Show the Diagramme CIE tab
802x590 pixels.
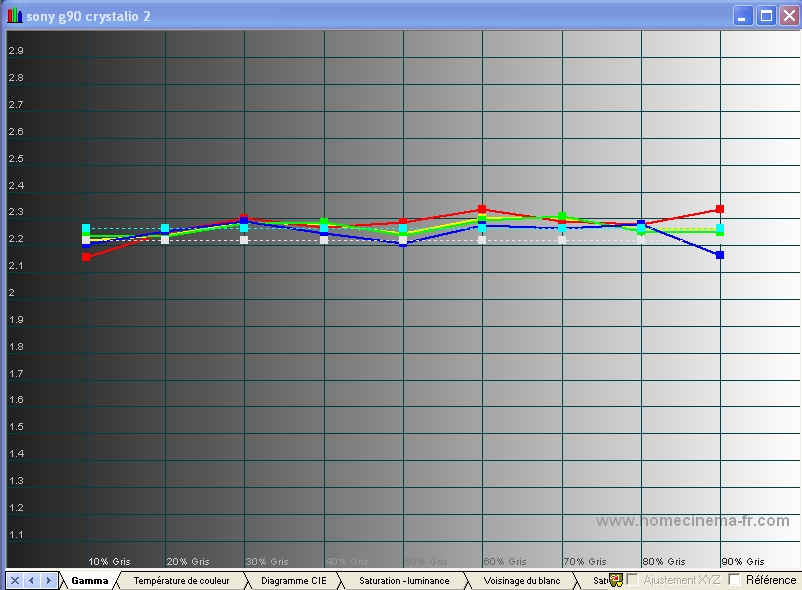(x=294, y=581)
